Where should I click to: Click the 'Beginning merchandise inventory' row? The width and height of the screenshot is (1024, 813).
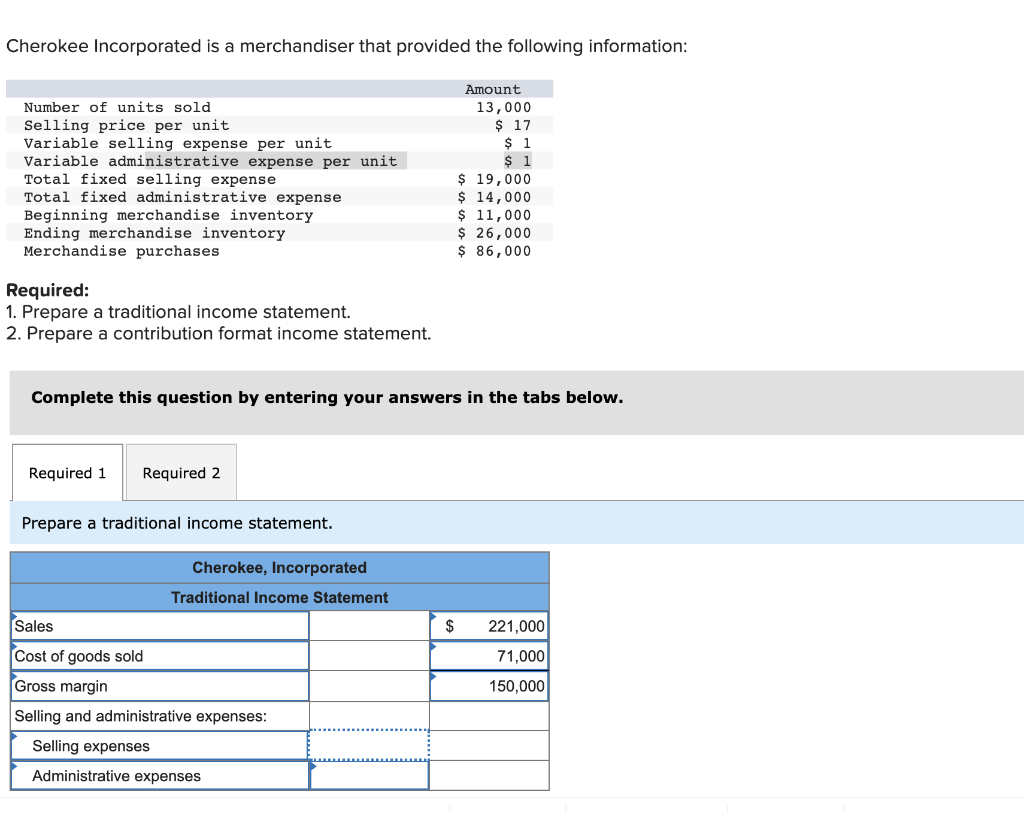point(280,215)
